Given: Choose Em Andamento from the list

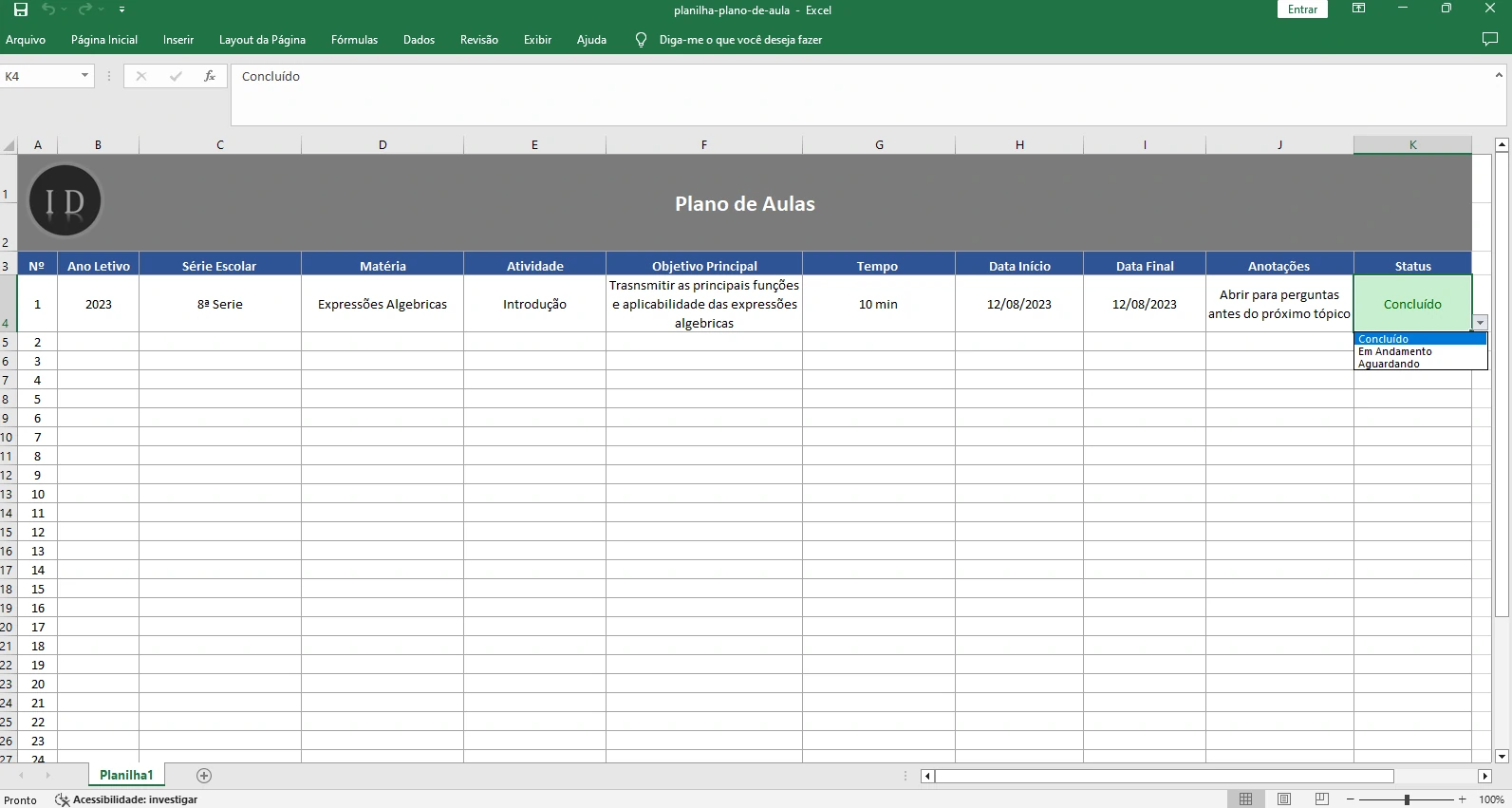Looking at the screenshot, I should click(1420, 351).
